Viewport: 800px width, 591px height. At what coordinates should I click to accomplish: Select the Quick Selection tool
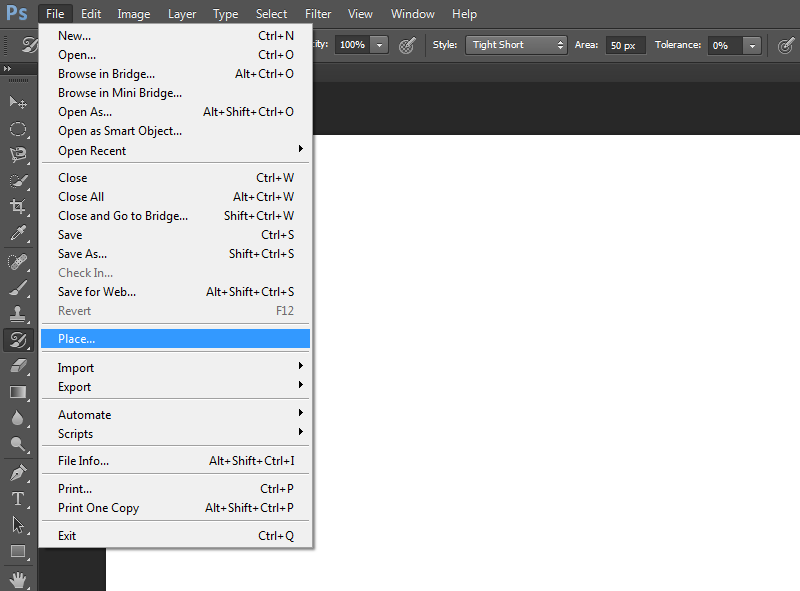18,181
